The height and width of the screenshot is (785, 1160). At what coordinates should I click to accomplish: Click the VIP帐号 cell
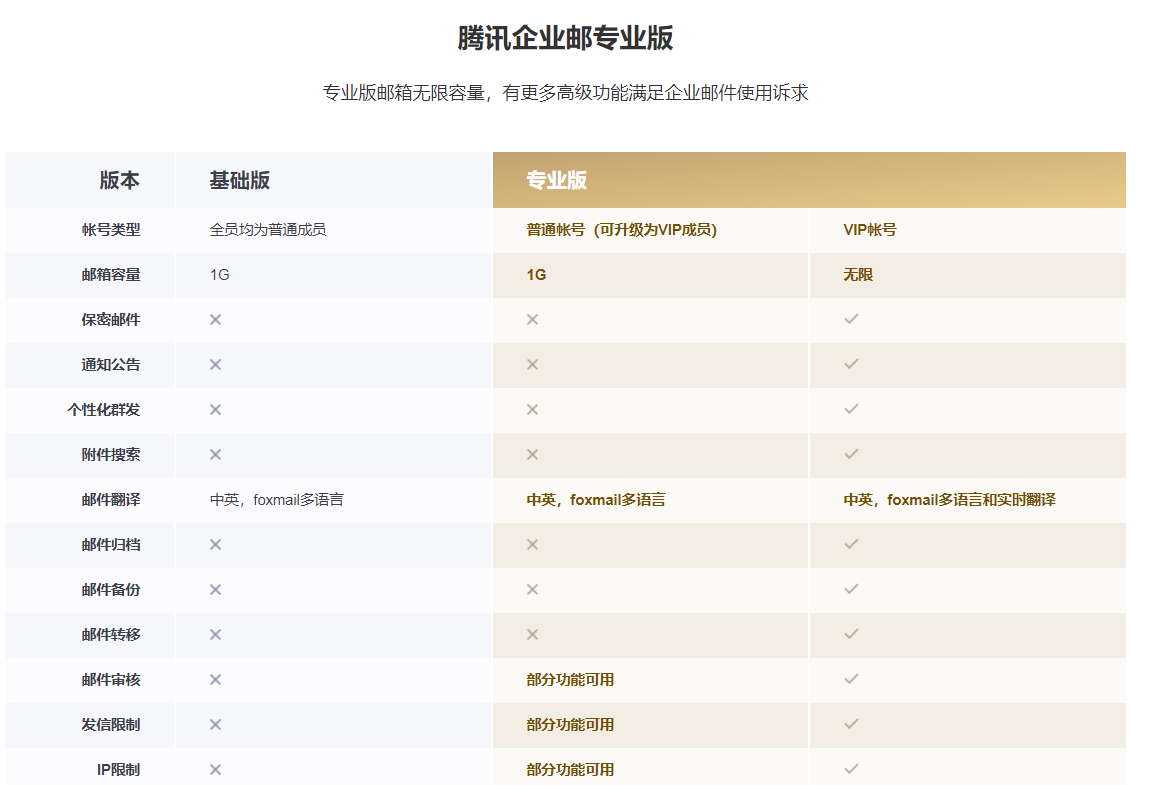869,230
